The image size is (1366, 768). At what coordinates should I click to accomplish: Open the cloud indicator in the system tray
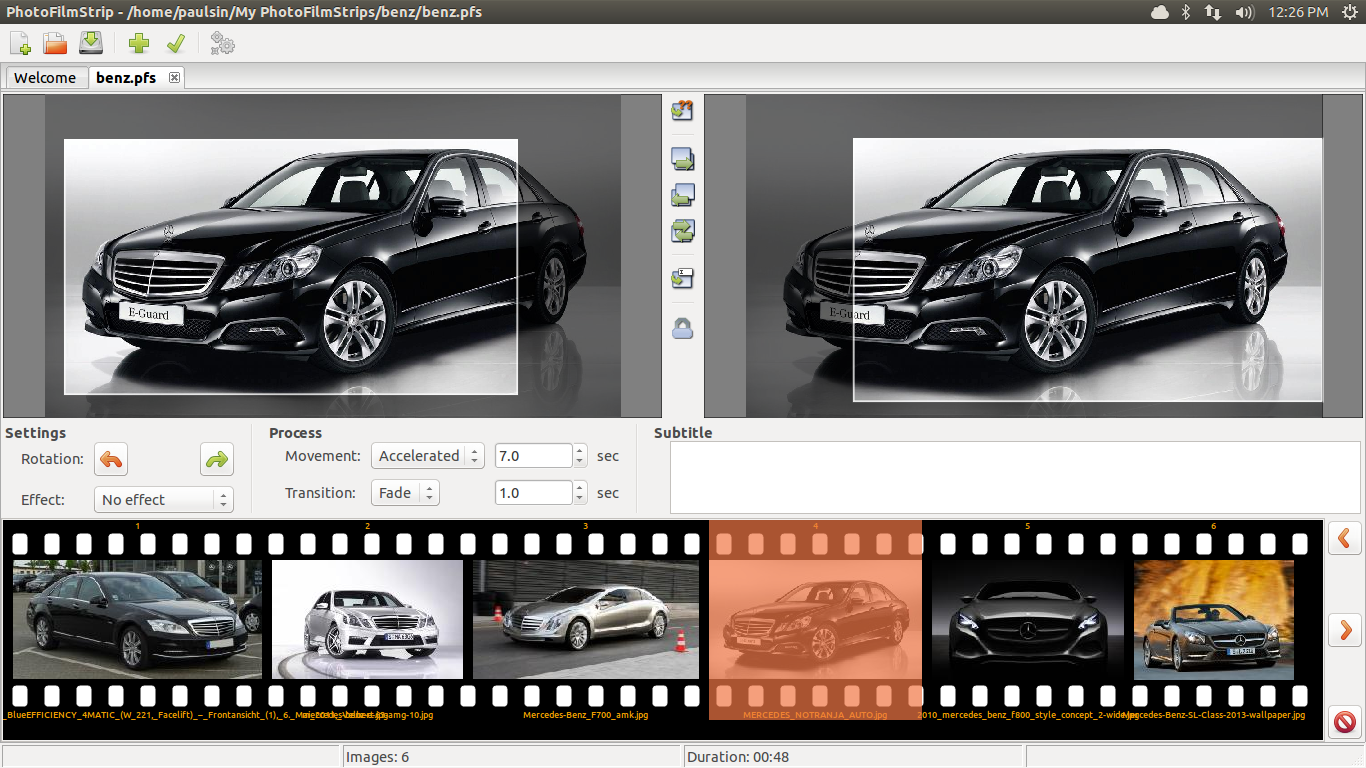(x=1160, y=12)
